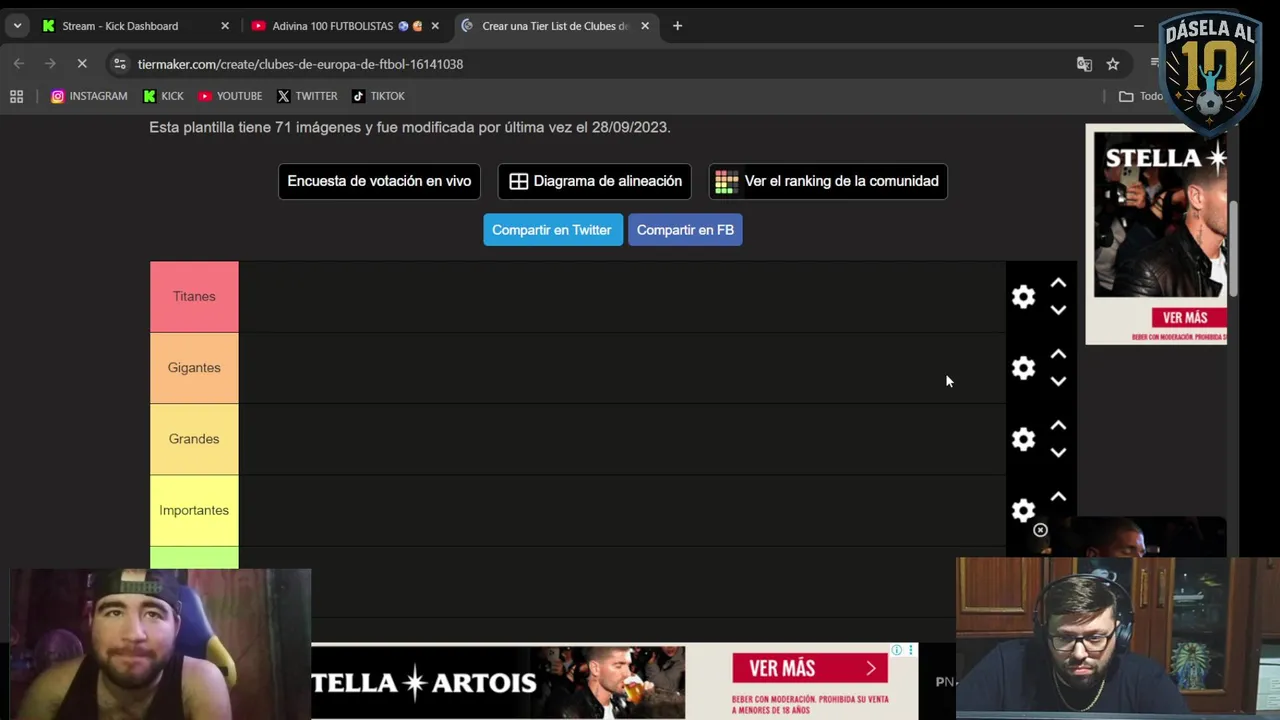Click Compartir en FB button

click(x=685, y=230)
